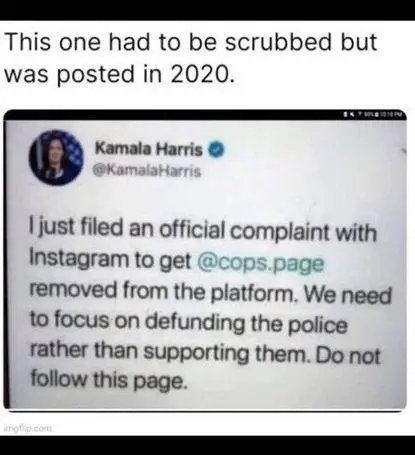Viewport: 415px width, 455px height.
Task: Click the words 'removed from the platform'
Action: [x=161, y=291]
